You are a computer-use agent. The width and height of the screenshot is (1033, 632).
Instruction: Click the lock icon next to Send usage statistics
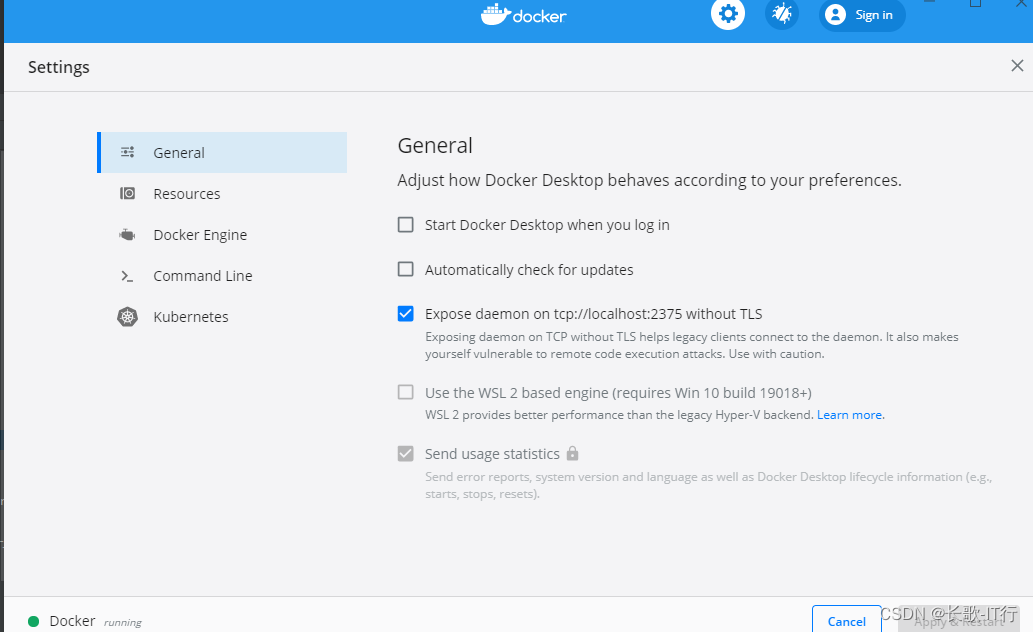pos(572,453)
